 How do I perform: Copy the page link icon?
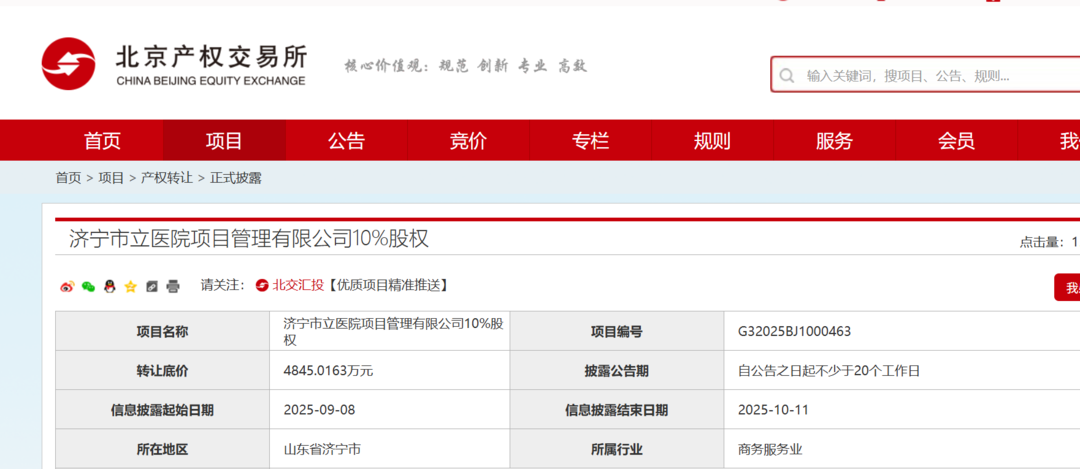(x=152, y=286)
